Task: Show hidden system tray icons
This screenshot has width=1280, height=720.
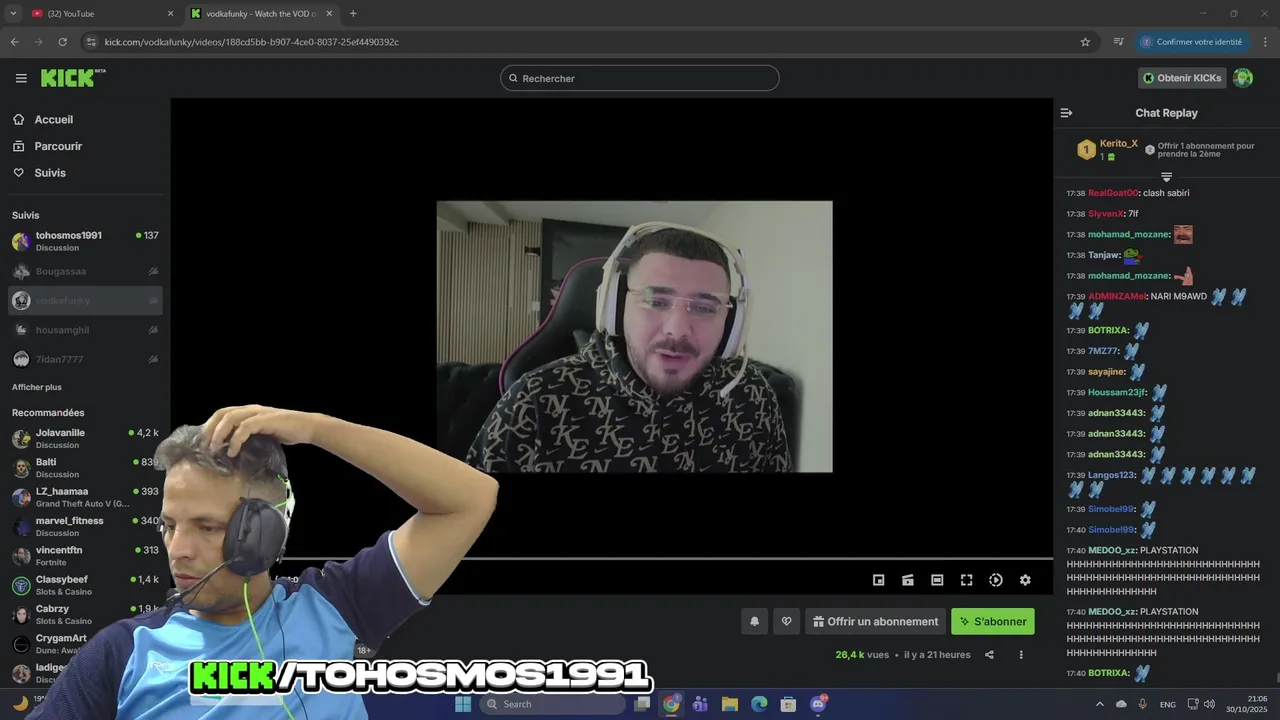Action: [1100, 704]
